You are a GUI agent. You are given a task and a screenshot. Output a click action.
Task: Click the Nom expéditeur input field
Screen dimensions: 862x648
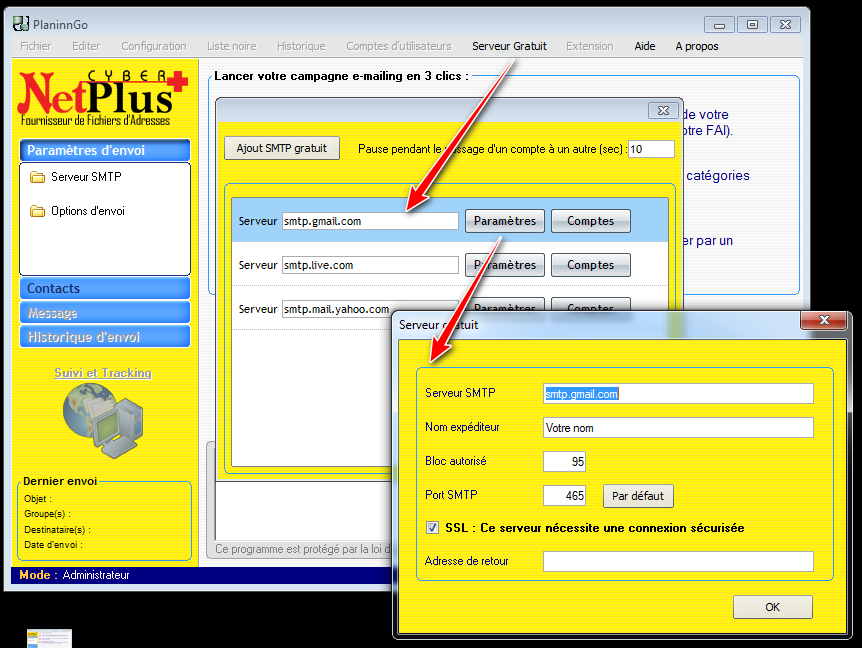point(678,428)
